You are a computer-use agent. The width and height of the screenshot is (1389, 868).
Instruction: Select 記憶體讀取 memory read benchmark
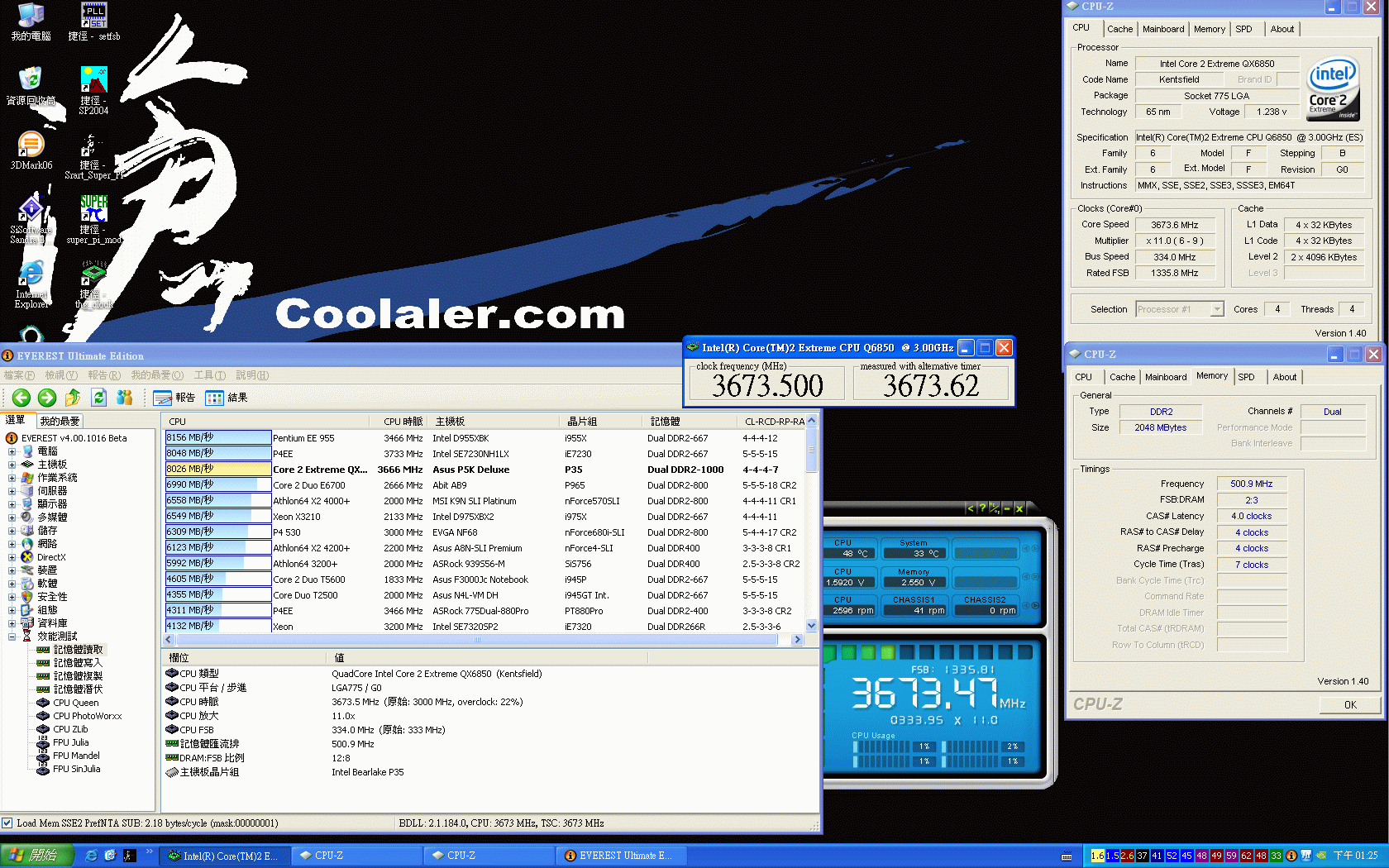coord(78,650)
